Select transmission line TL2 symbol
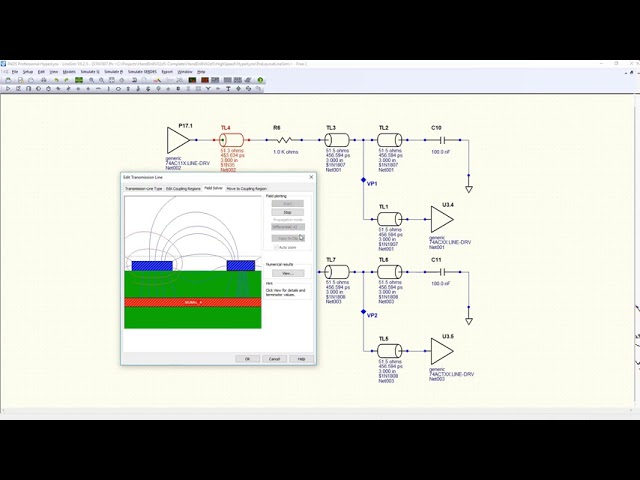The height and width of the screenshot is (480, 640). 389,140
